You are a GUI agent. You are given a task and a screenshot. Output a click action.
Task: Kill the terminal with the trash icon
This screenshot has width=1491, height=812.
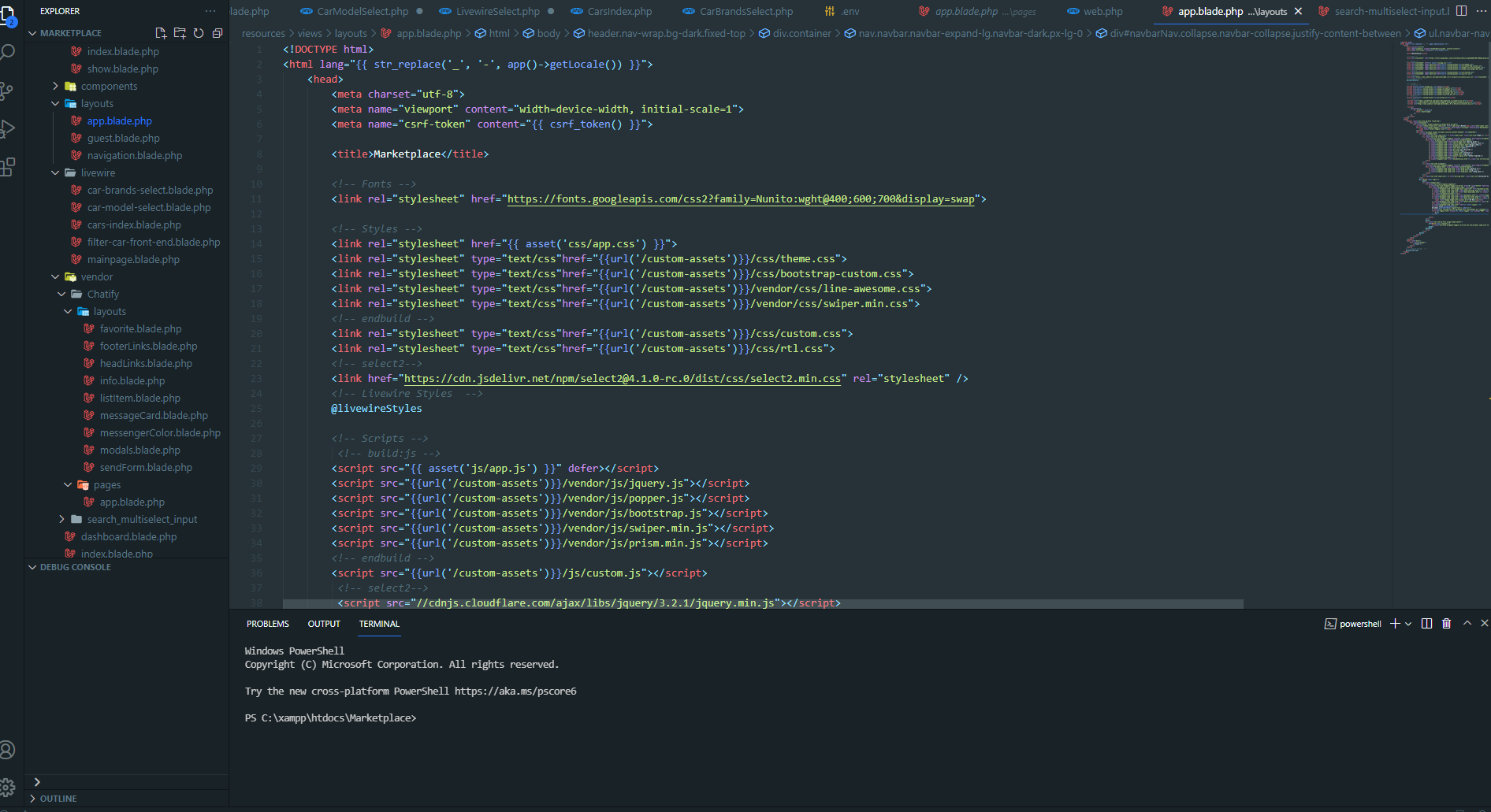1446,623
